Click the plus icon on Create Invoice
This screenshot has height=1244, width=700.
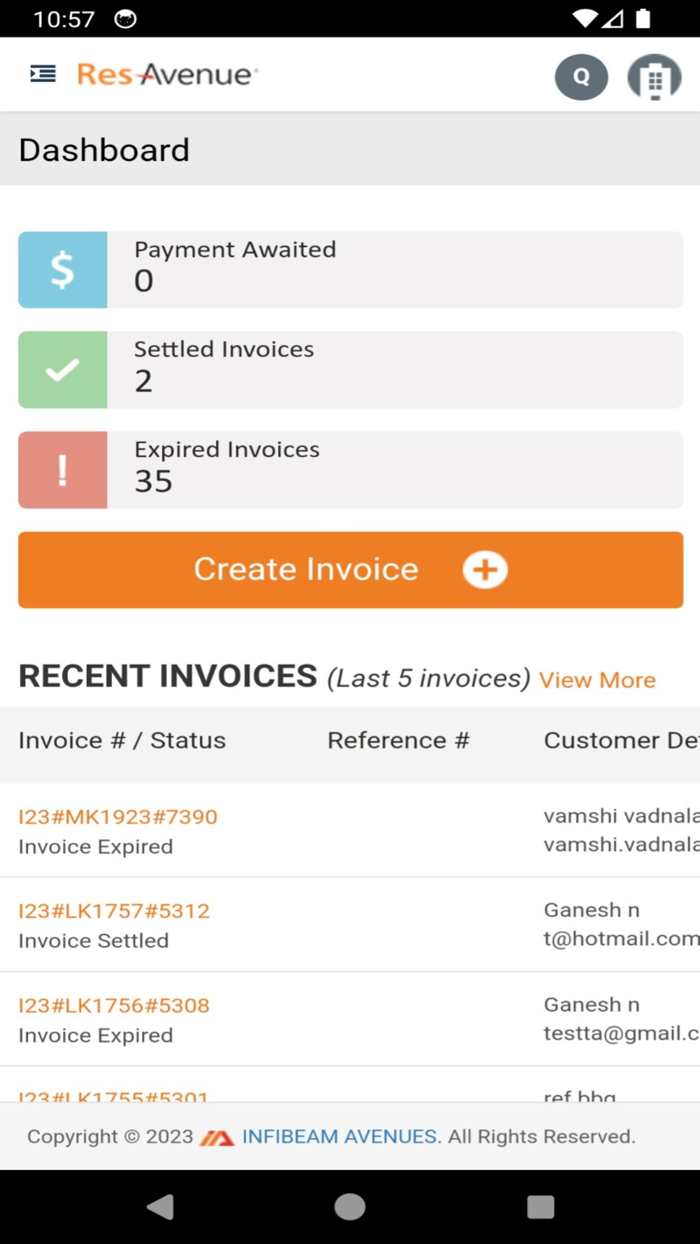point(484,569)
